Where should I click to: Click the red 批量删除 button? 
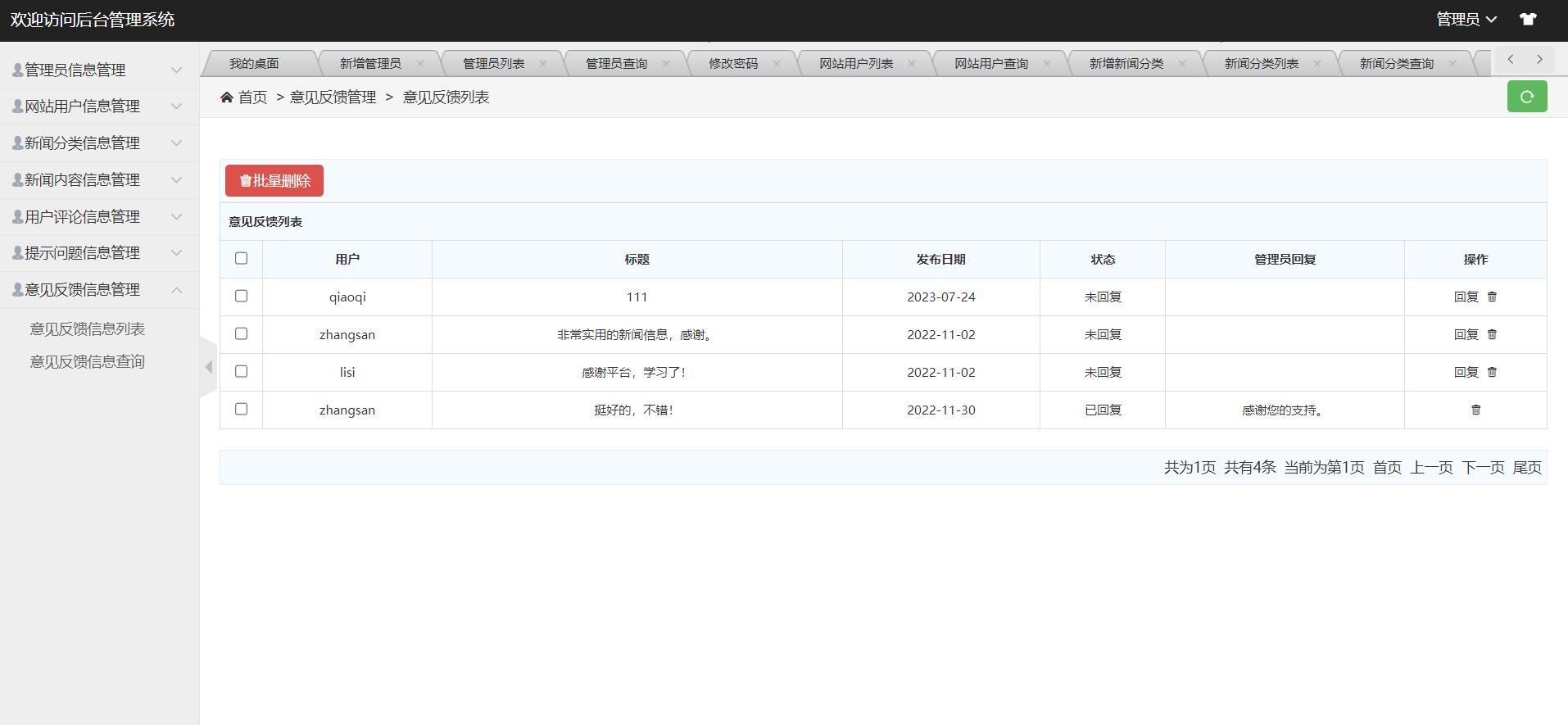(274, 181)
